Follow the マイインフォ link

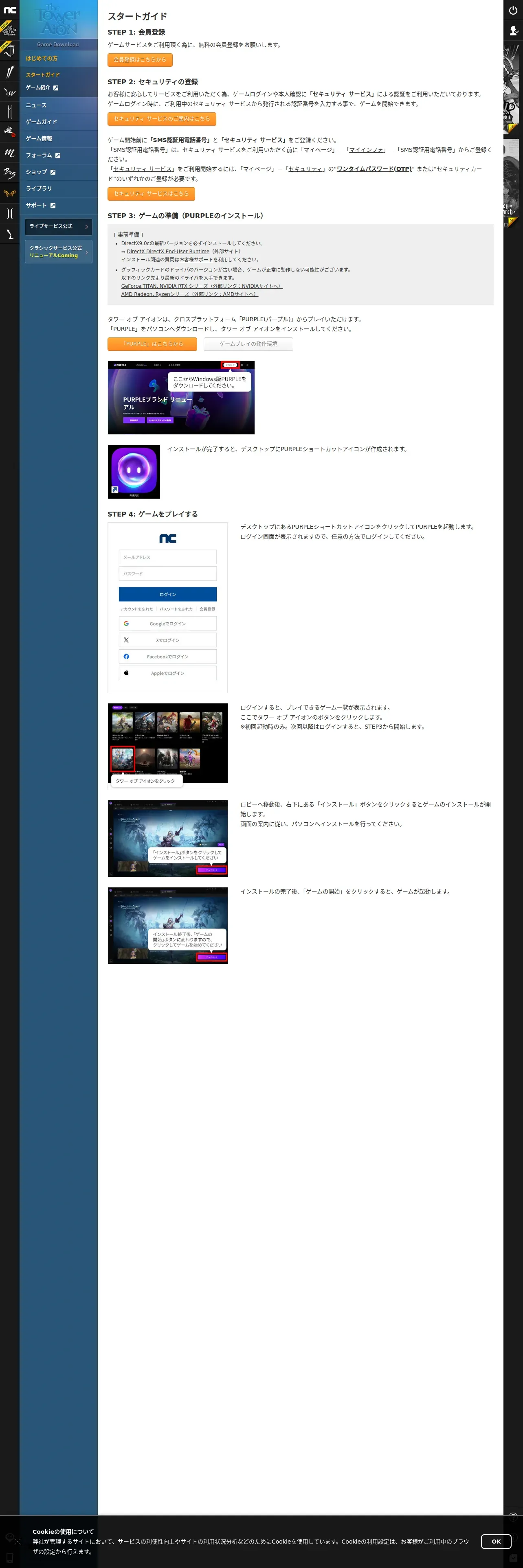[367, 150]
